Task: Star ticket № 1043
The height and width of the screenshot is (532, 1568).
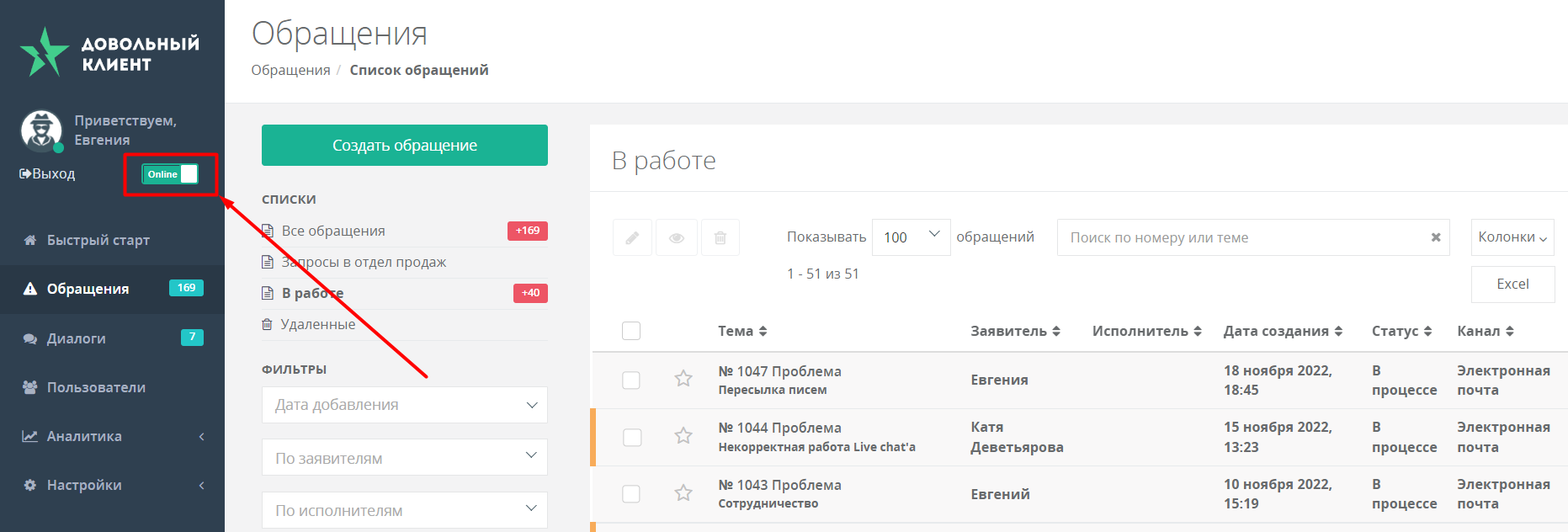Action: pyautogui.click(x=683, y=492)
